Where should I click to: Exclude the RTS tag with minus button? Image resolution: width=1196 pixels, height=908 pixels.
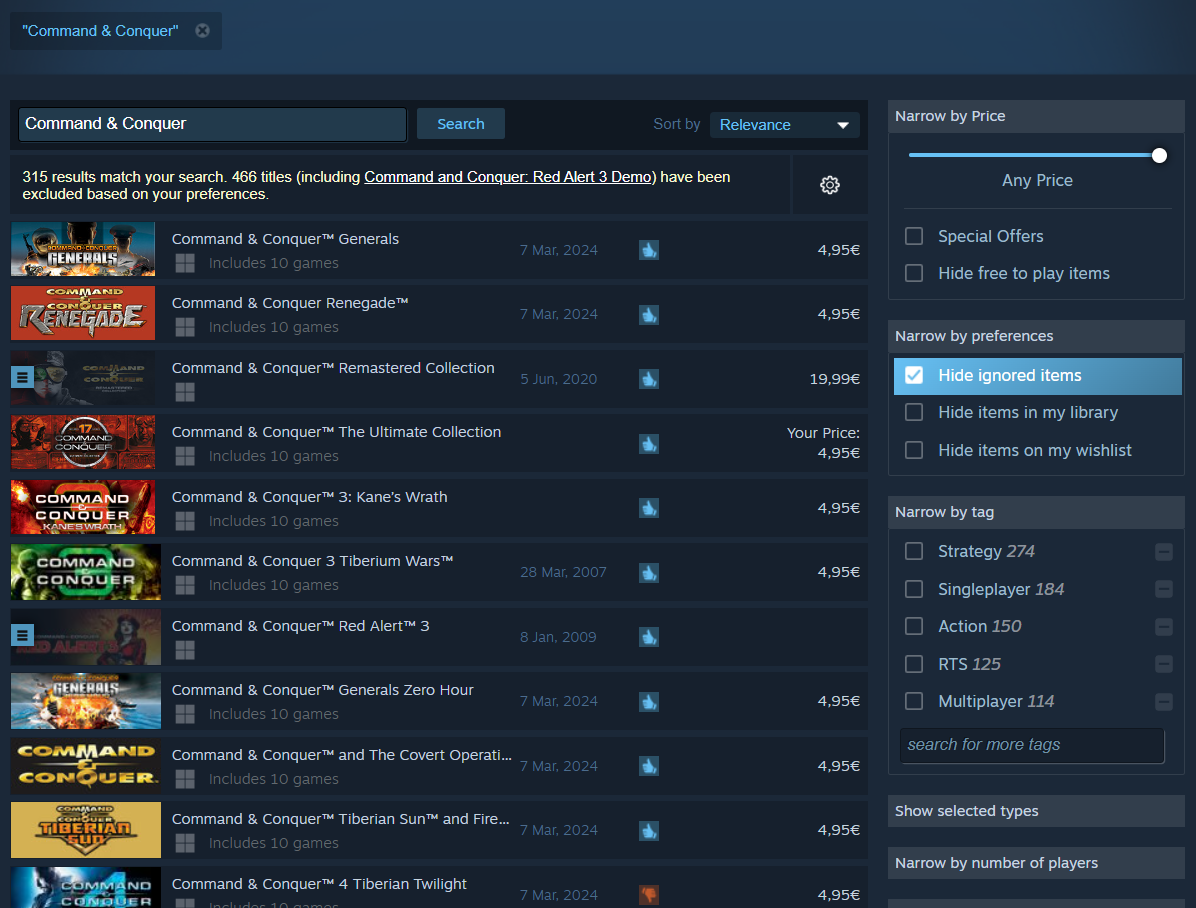(1163, 664)
